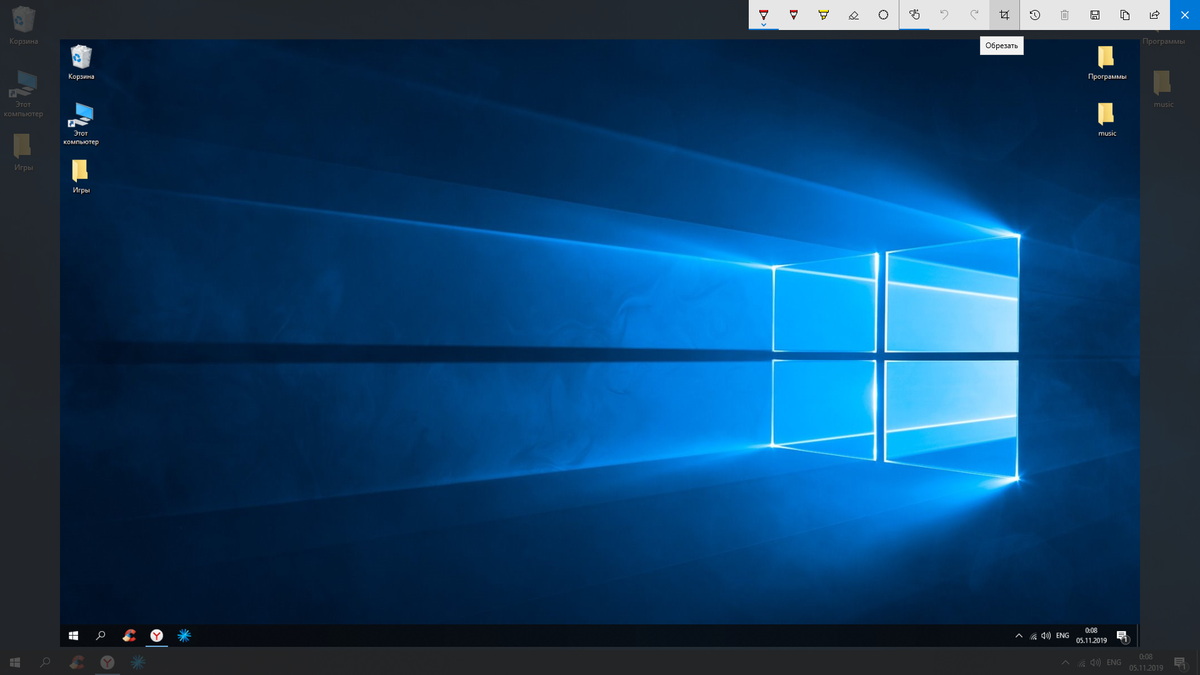Image resolution: width=1200 pixels, height=675 pixels.
Task: Click dimmed Программы label on outer desktop
Action: point(1163,41)
